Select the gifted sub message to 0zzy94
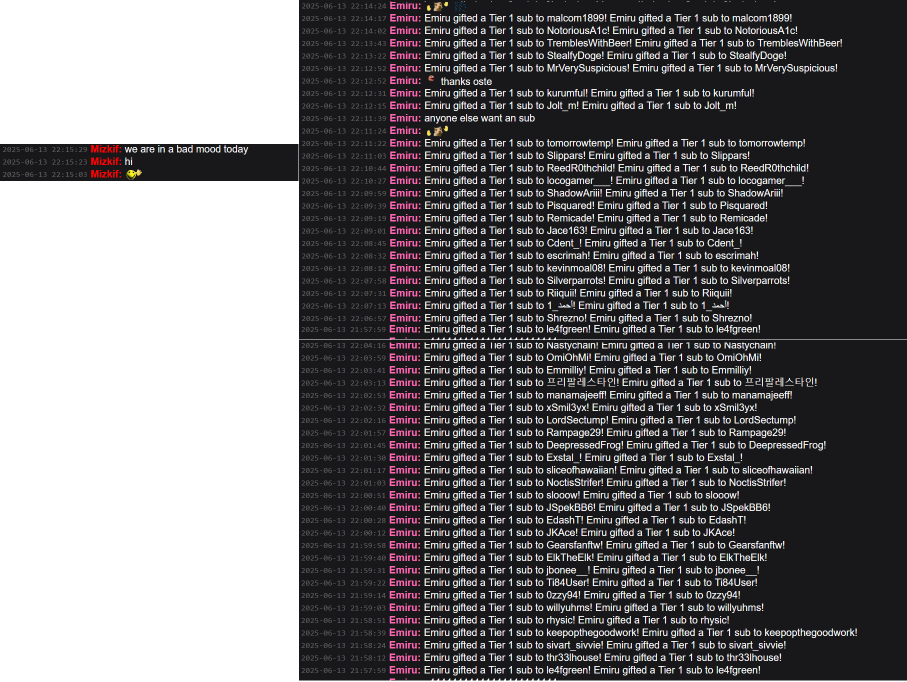The height and width of the screenshot is (682, 907). (x=582, y=595)
